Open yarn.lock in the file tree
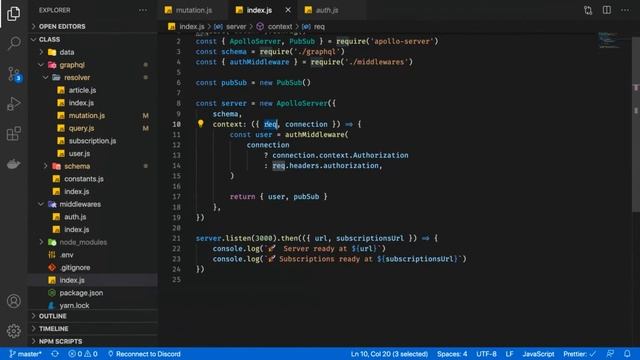This screenshot has height=360, width=640. (93, 305)
